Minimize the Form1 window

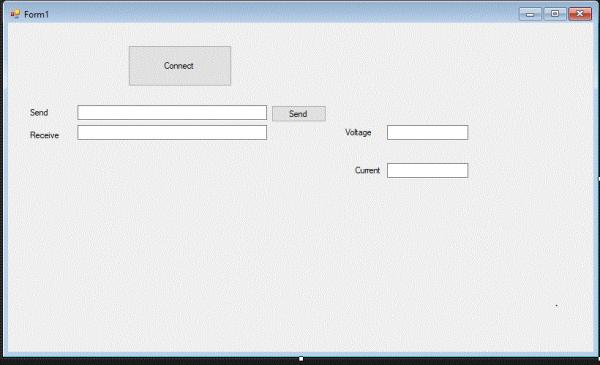pyautogui.click(x=530, y=14)
